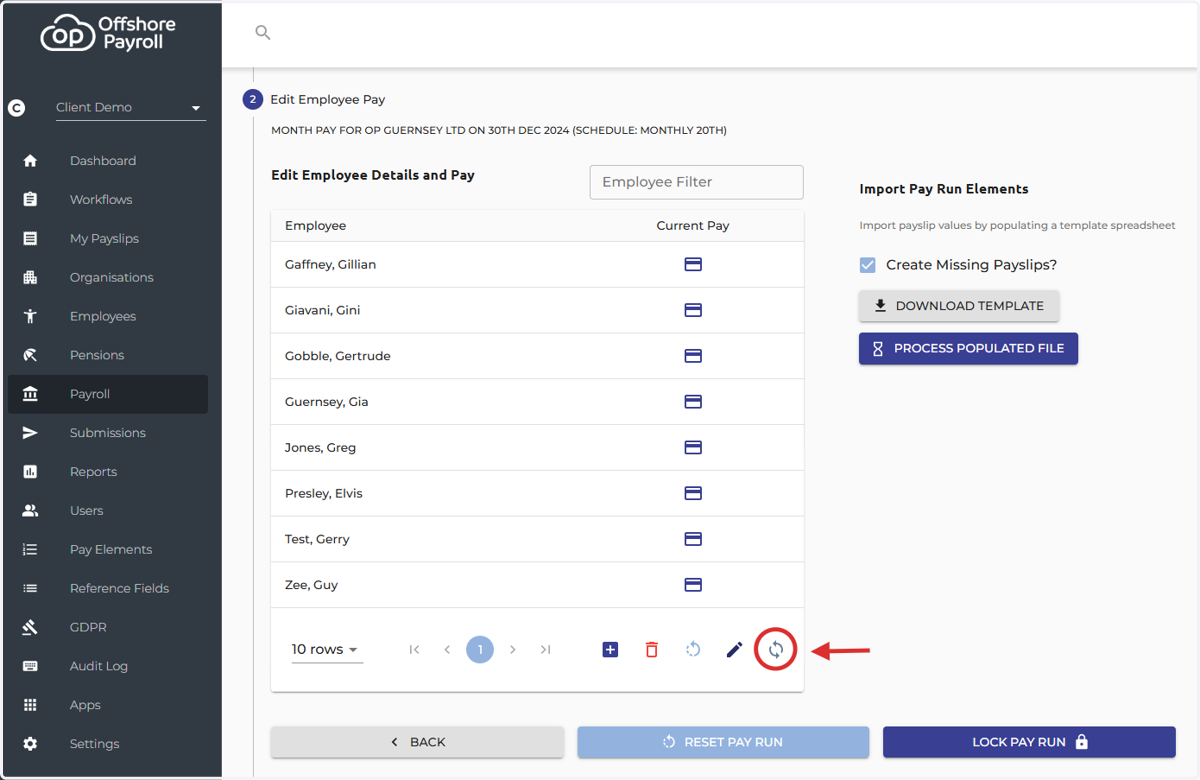Image resolution: width=1200 pixels, height=780 pixels.
Task: Open the 10 rows page size dropdown
Action: (326, 650)
